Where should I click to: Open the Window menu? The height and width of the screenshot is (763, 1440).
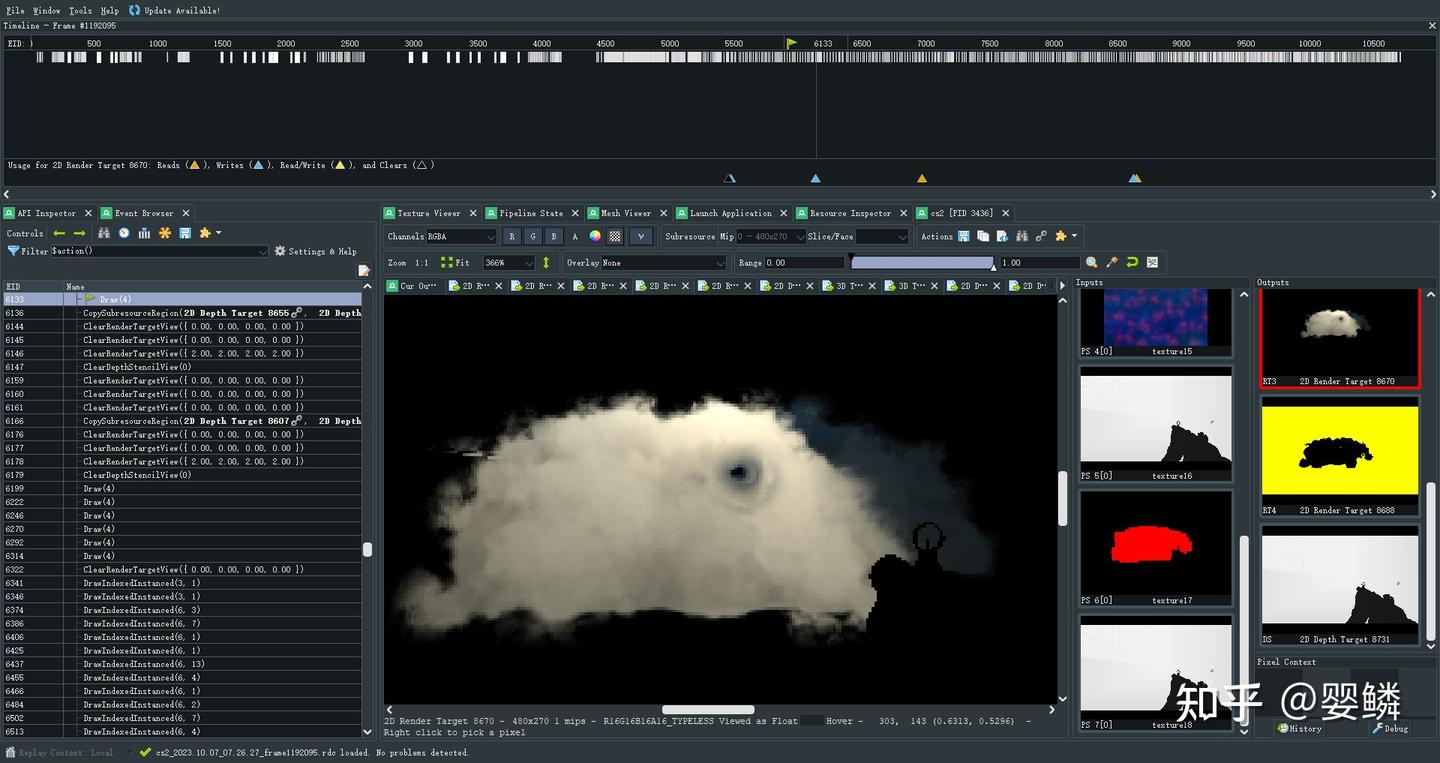click(47, 10)
